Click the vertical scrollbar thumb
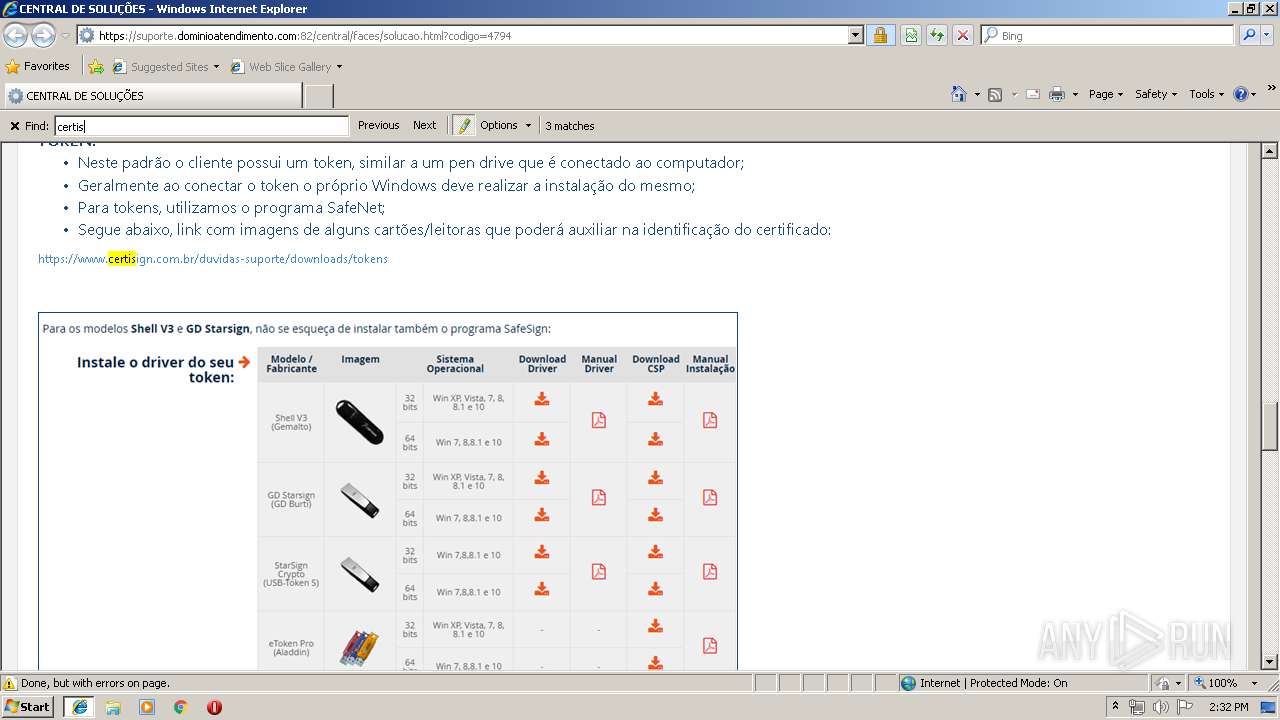 click(x=1270, y=426)
